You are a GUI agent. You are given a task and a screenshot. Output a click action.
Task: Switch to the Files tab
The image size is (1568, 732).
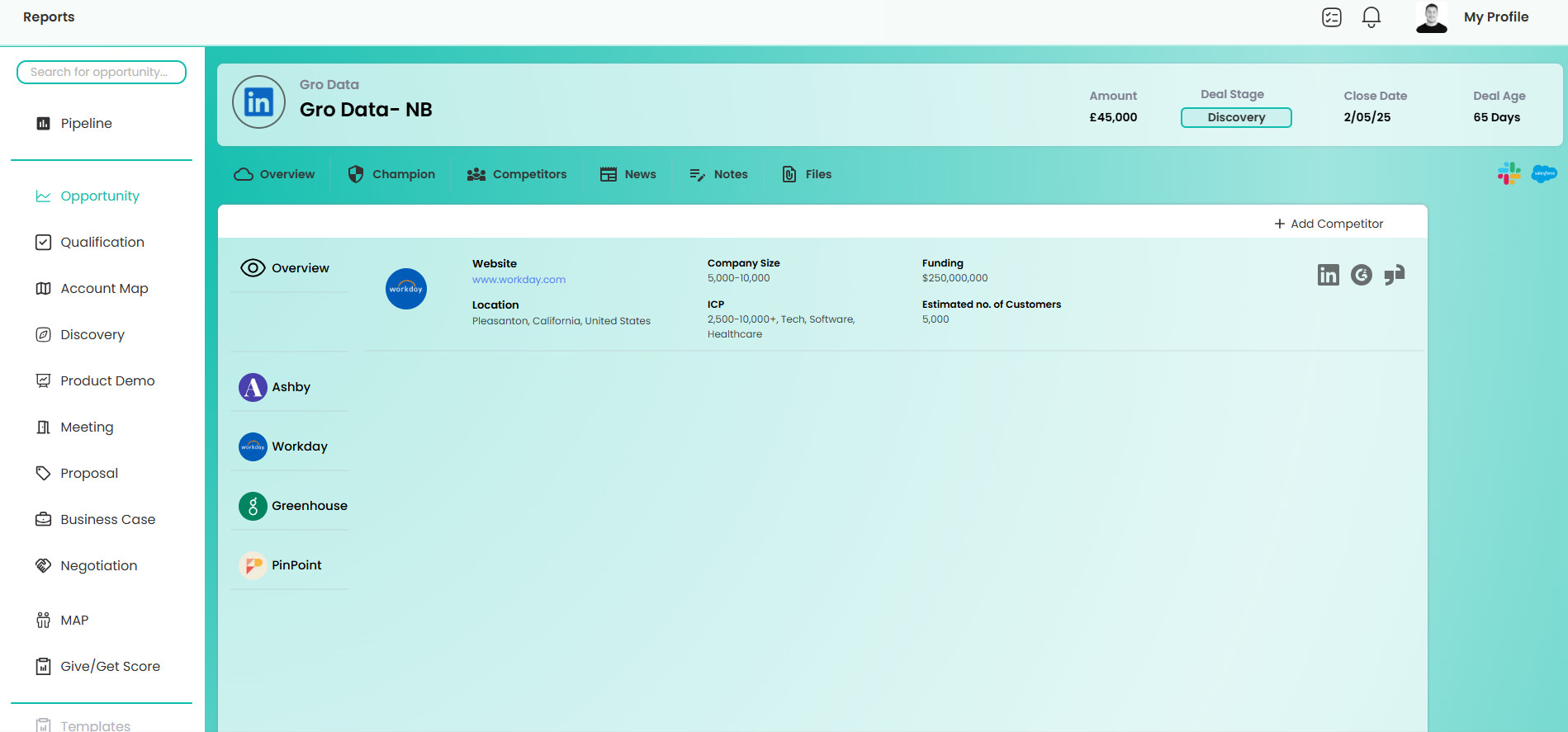tap(807, 174)
